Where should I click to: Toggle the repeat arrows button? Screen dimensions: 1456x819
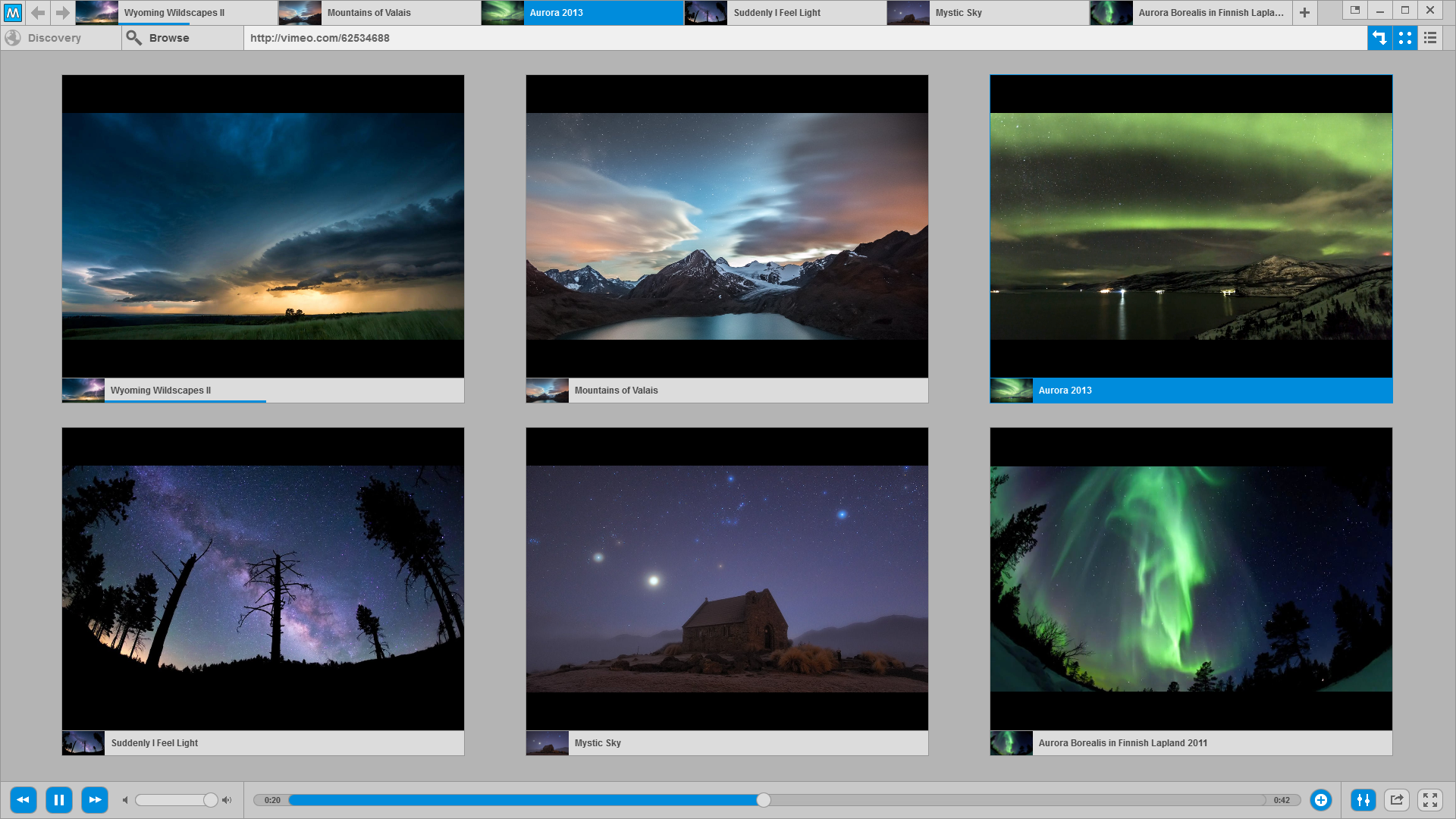tap(1380, 38)
